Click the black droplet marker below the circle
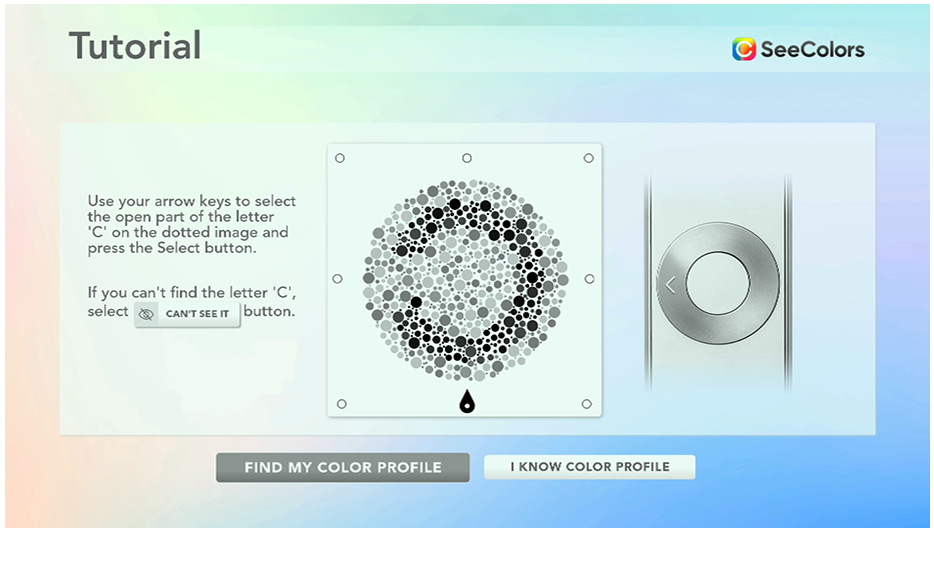This screenshot has width=934, height=575. (466, 401)
